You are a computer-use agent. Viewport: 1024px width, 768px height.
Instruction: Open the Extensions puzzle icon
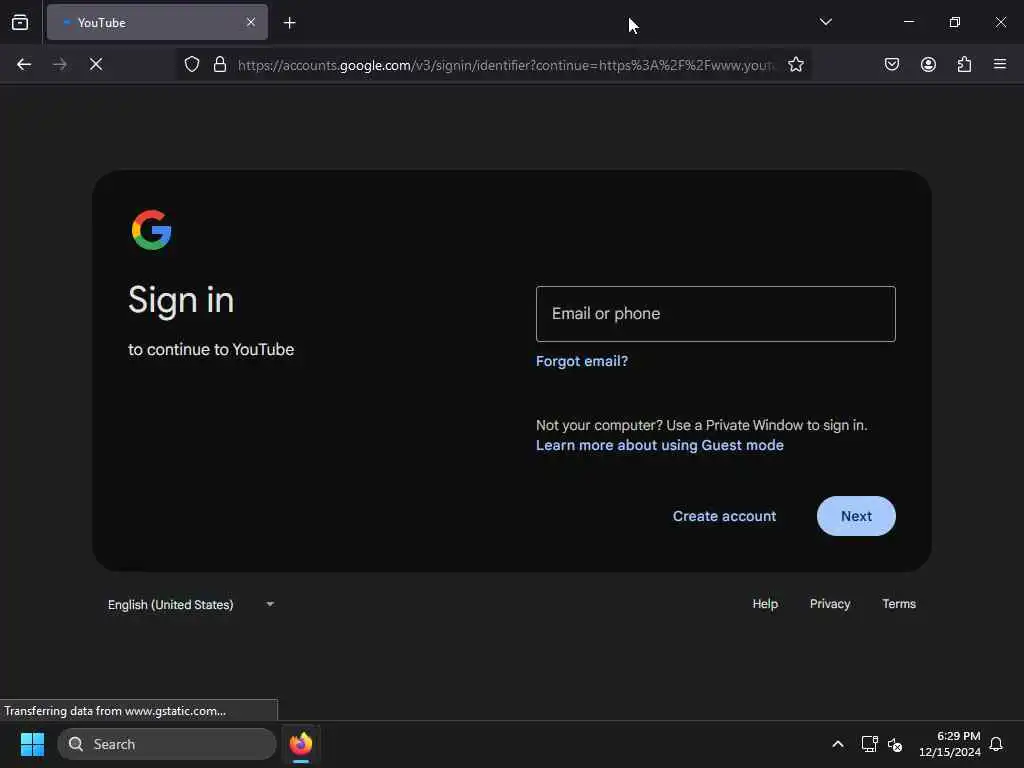(964, 64)
